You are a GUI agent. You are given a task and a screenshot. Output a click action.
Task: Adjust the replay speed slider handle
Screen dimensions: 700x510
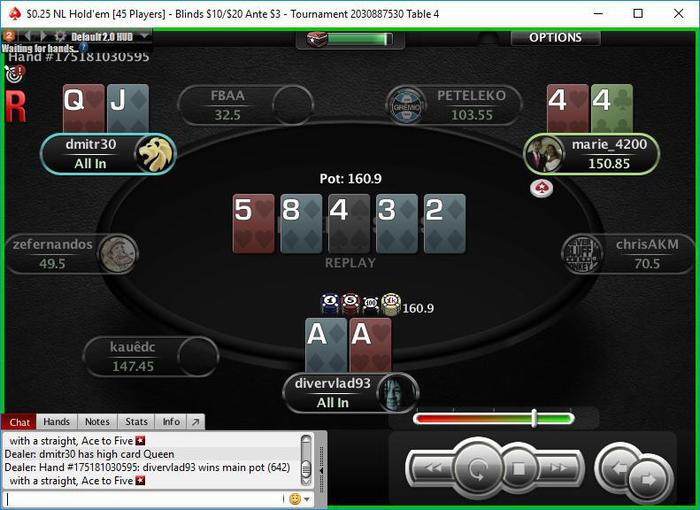click(x=534, y=418)
